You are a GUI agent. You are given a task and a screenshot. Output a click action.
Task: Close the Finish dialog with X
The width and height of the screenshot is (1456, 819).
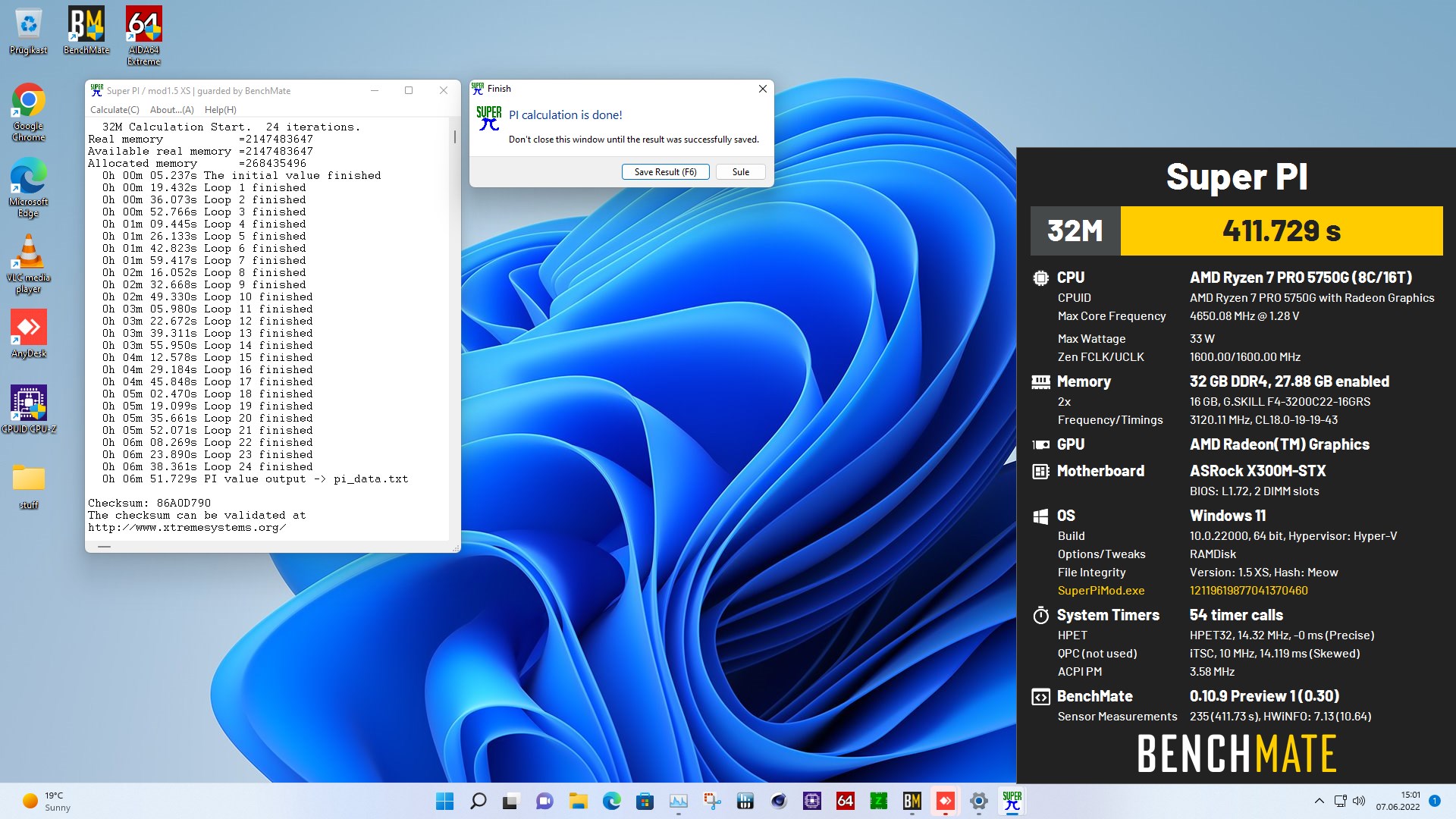tap(762, 89)
